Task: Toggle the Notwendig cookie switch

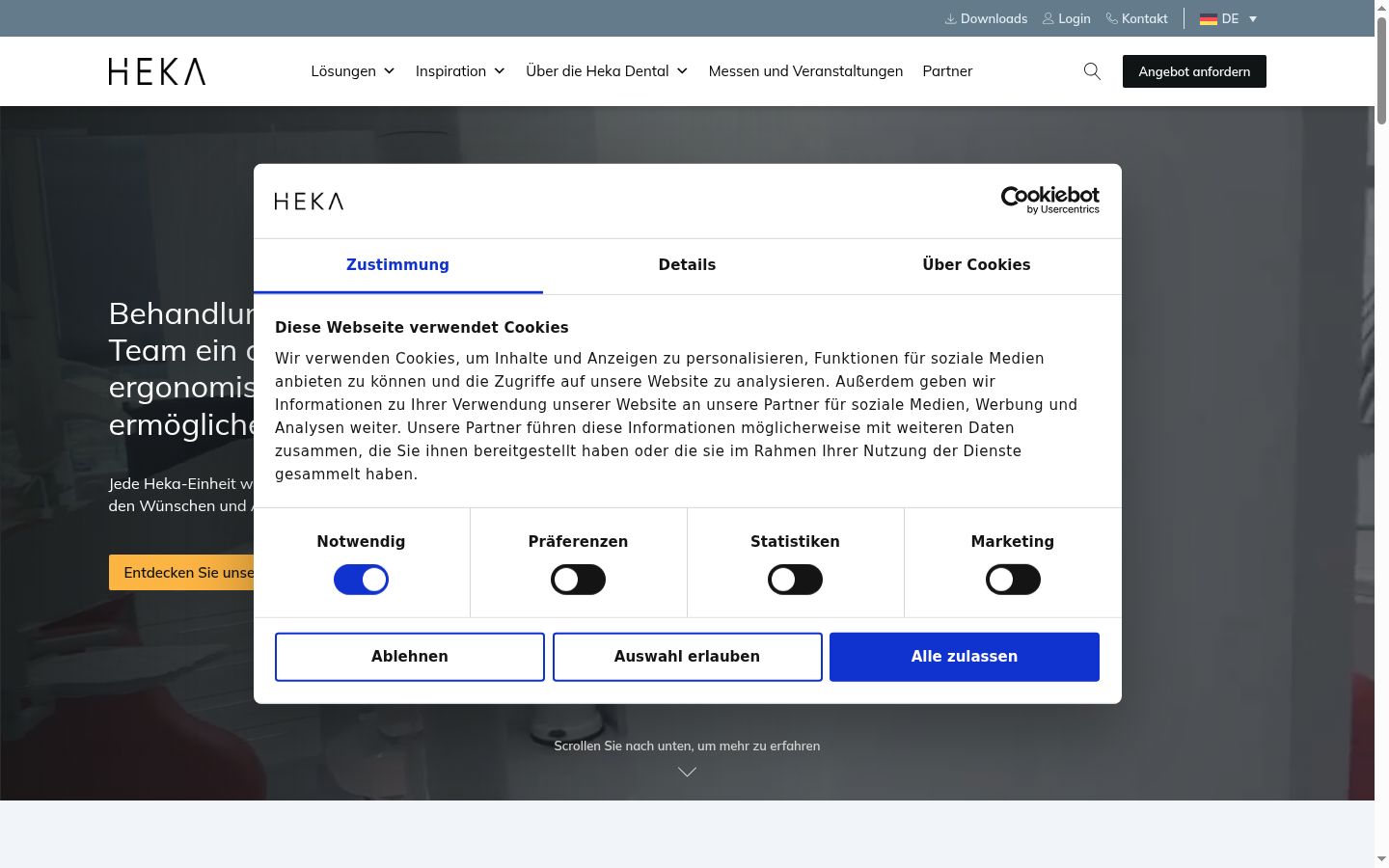Action: pos(361,580)
